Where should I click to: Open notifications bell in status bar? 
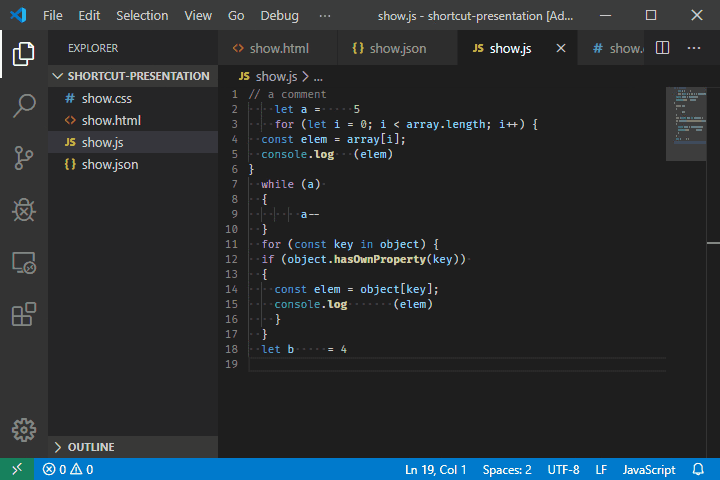[x=698, y=469]
